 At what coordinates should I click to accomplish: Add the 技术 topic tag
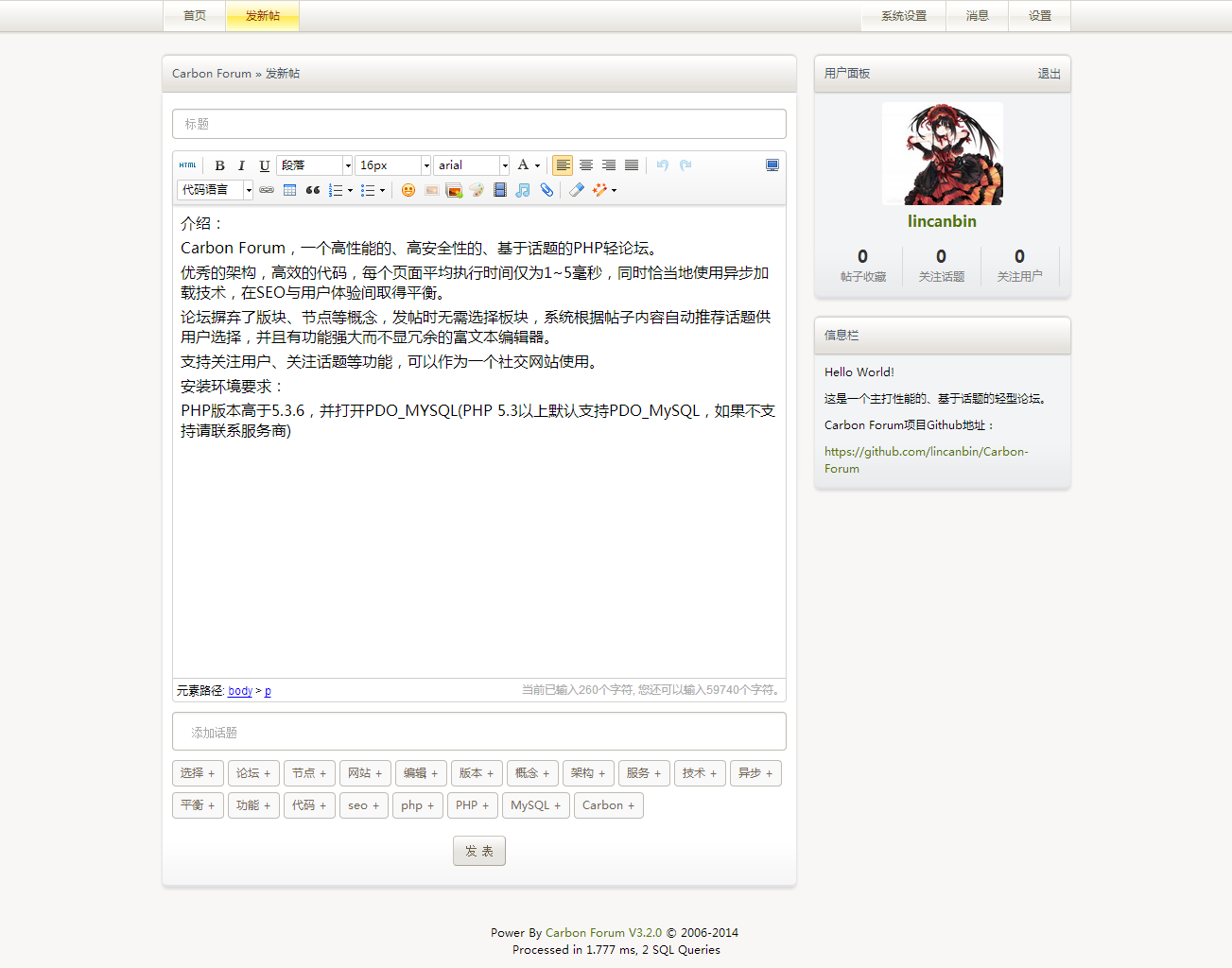[x=700, y=773]
